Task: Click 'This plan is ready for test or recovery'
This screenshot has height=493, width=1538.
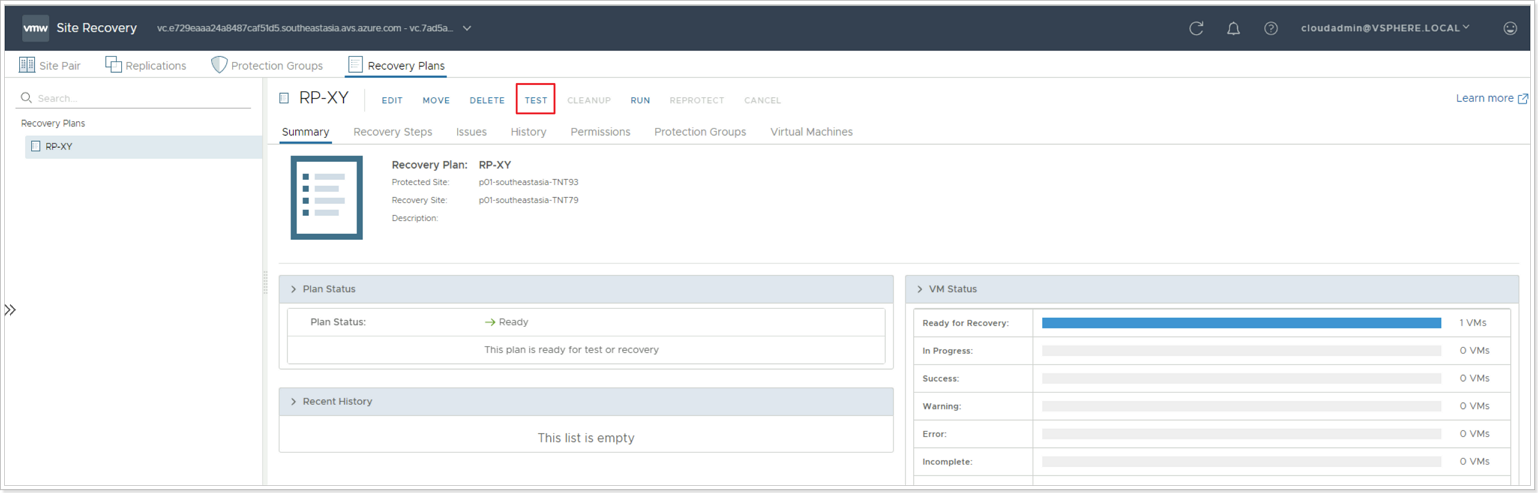Action: coord(572,350)
